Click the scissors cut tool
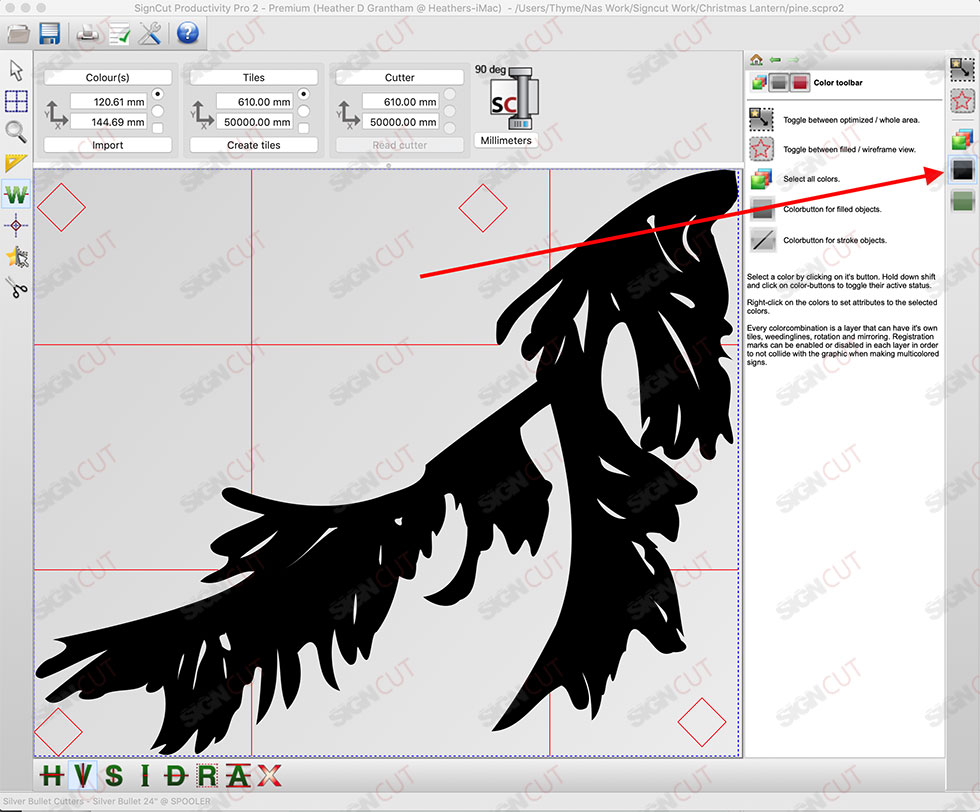This screenshot has width=980, height=812. point(17,288)
